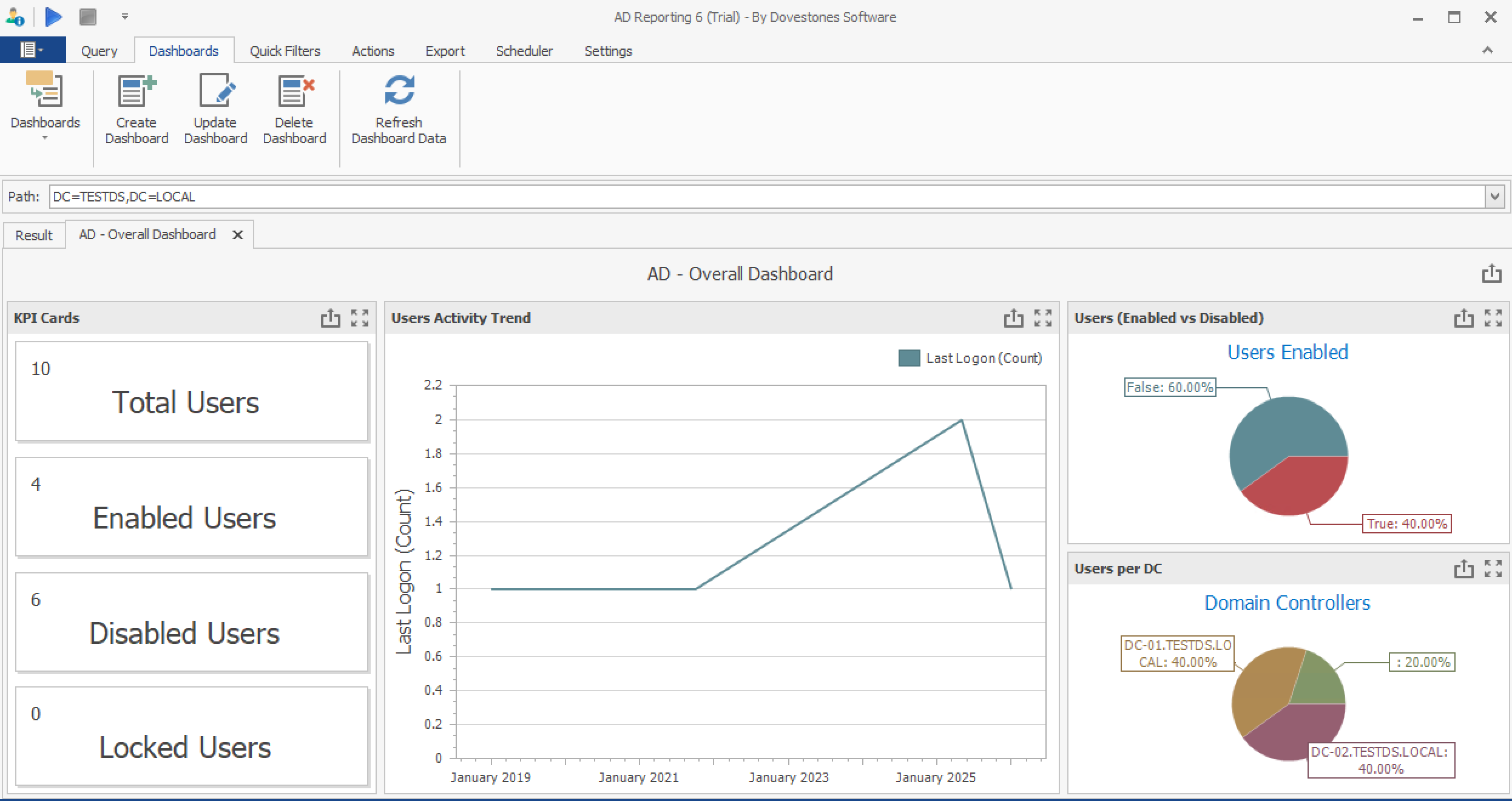The height and width of the screenshot is (801, 1512).
Task: Maximize the Users Activity Trend panel
Action: (x=1043, y=318)
